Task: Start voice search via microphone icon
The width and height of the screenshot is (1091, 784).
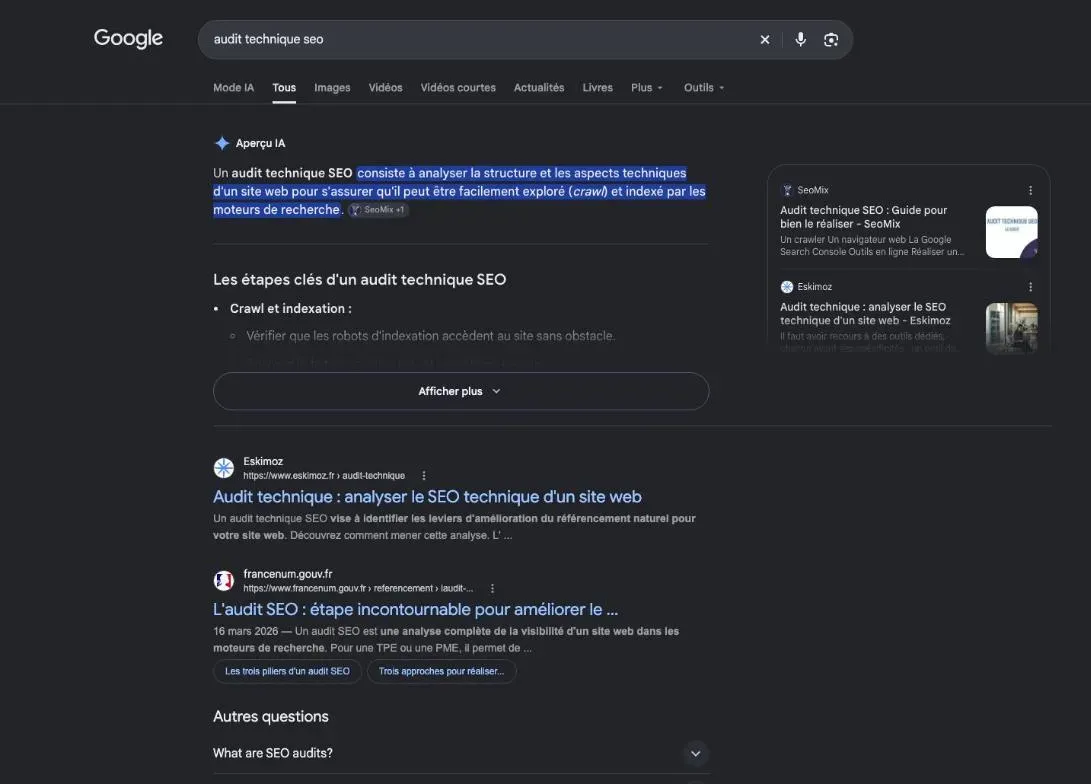Action: click(x=801, y=40)
